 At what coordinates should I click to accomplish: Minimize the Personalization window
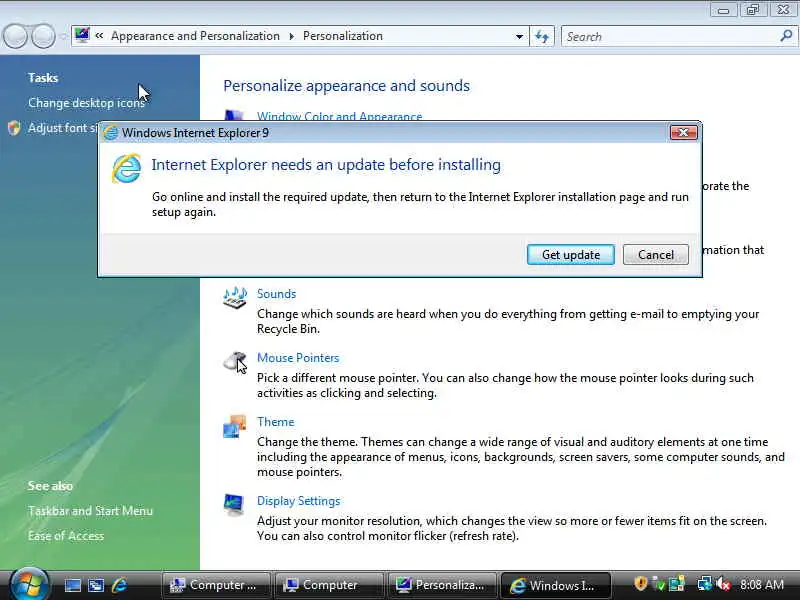(x=723, y=10)
